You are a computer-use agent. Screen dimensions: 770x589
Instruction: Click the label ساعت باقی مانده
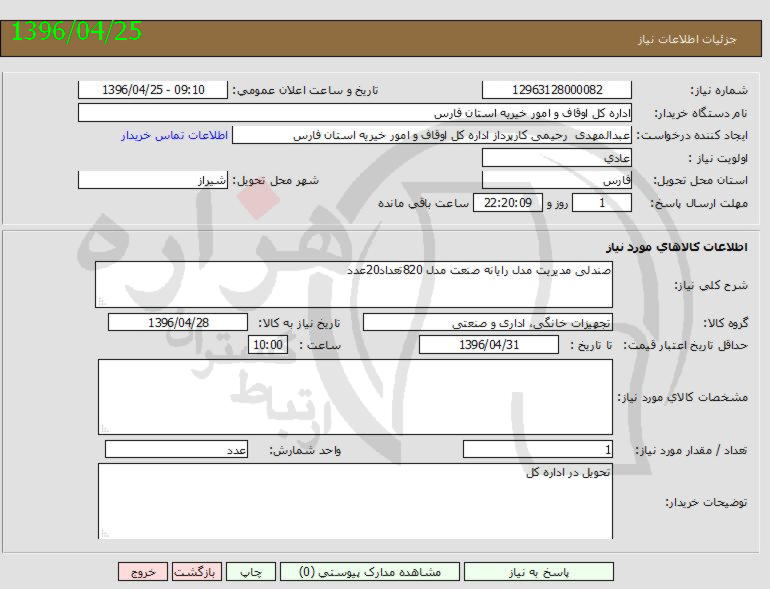[424, 203]
